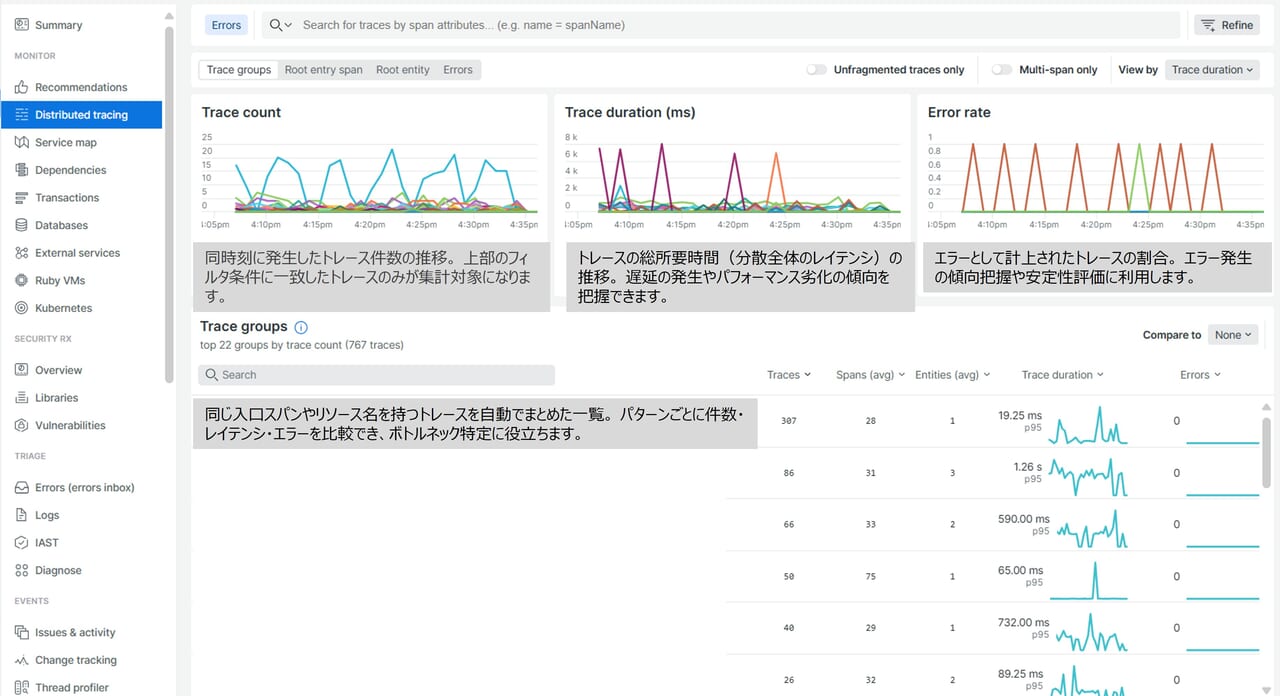
Task: Open the Service map sidebar icon
Action: [x=22, y=143]
